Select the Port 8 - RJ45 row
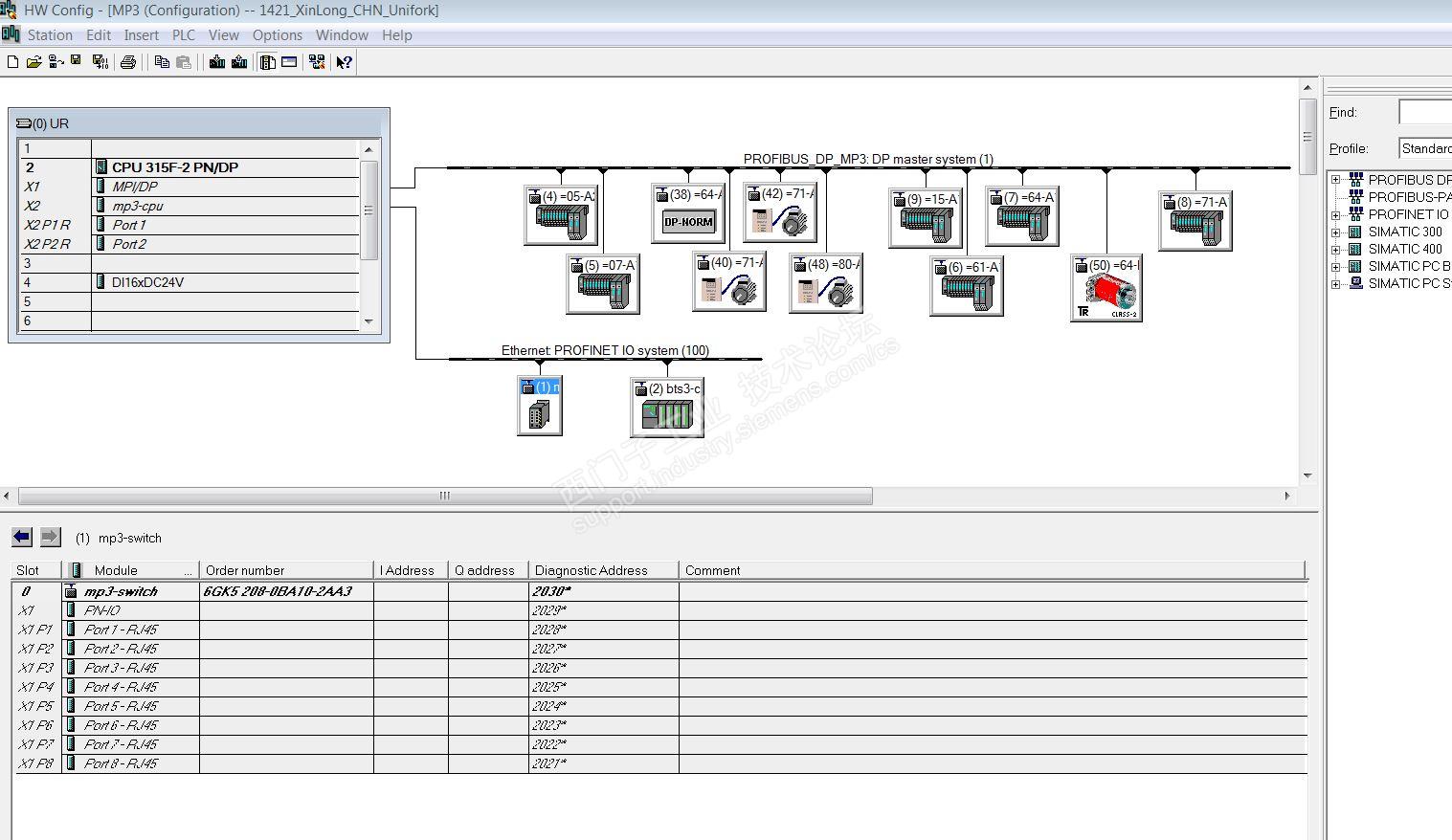 [x=660, y=763]
